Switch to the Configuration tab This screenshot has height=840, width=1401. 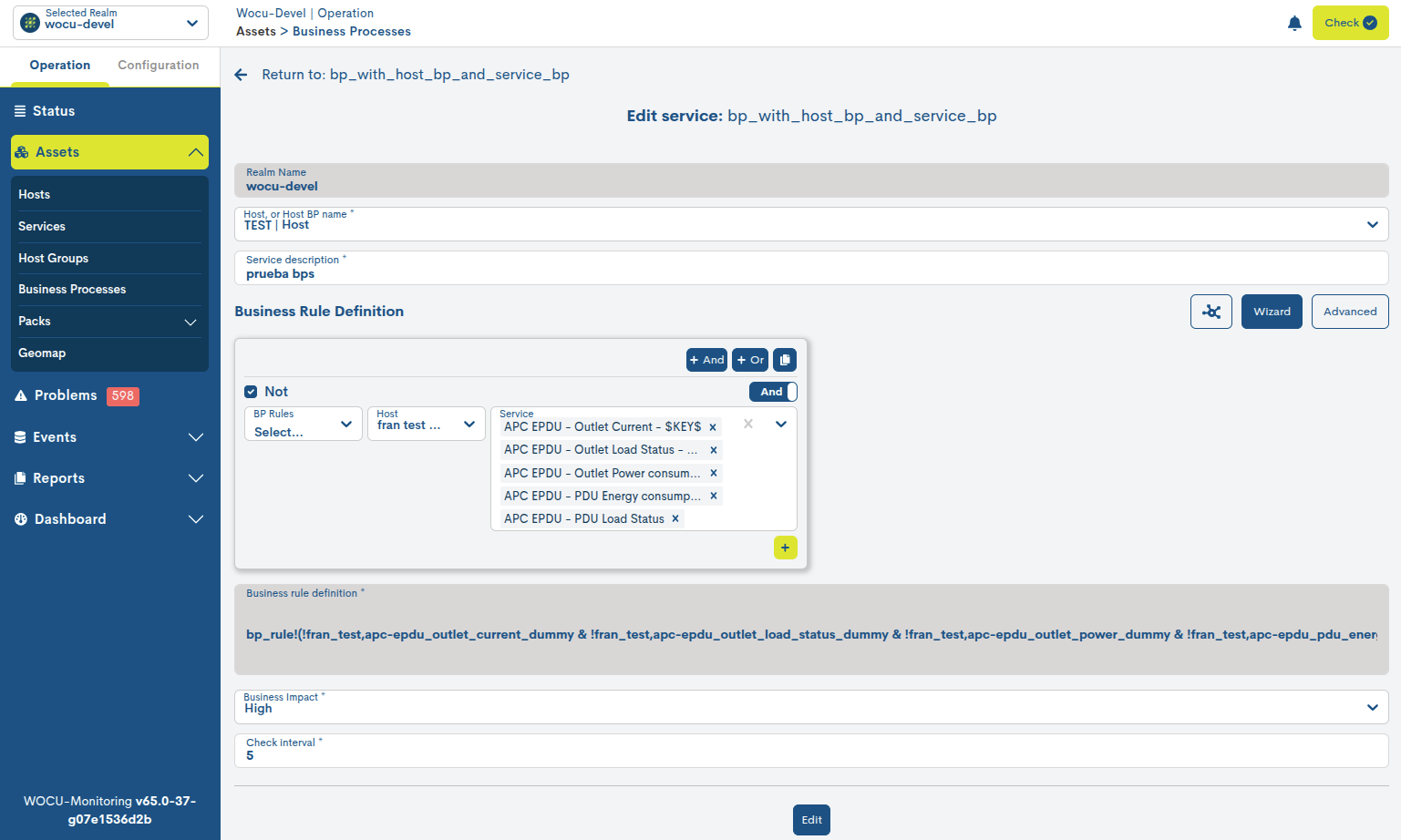(x=158, y=65)
